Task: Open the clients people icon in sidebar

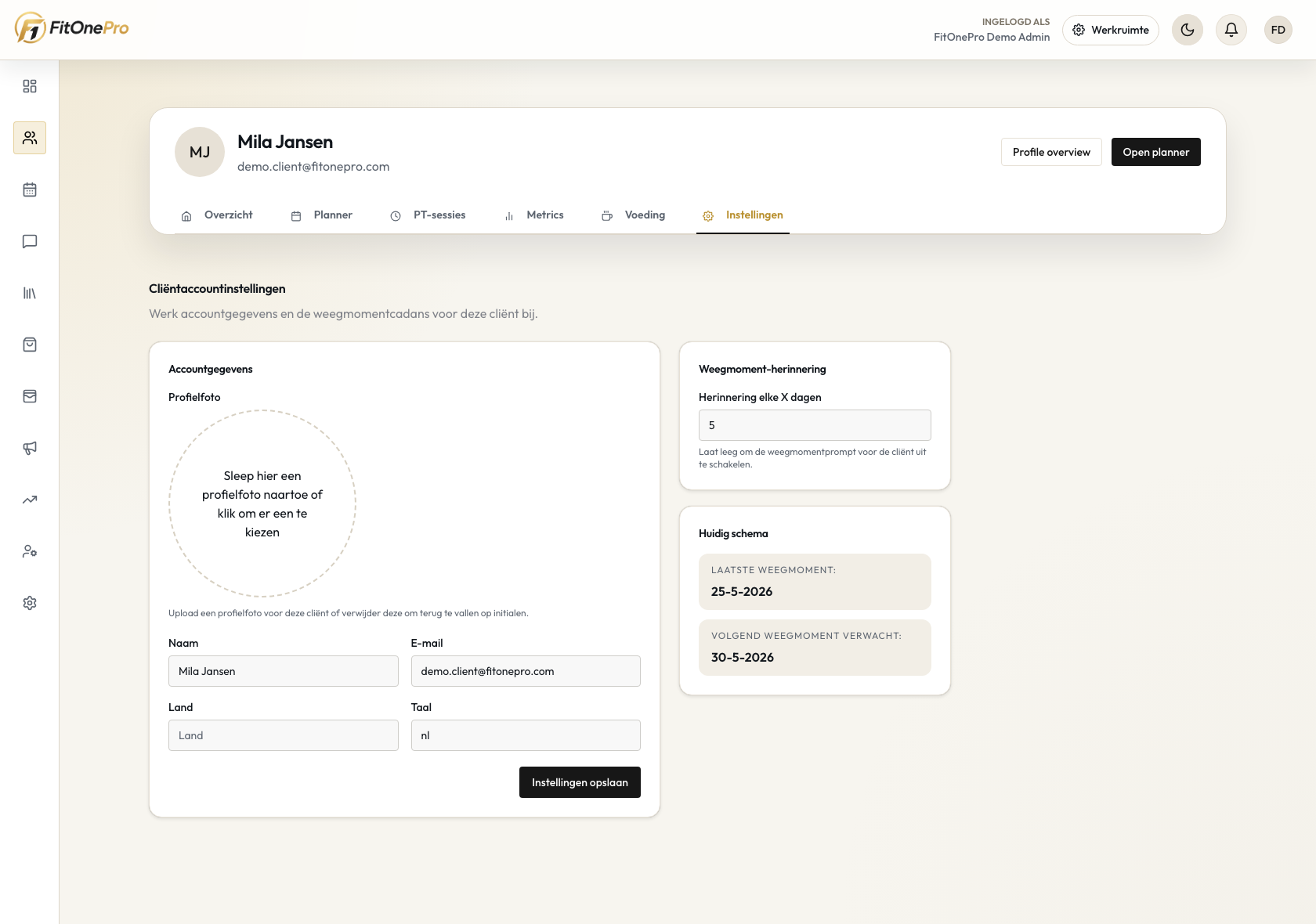Action: coord(30,138)
